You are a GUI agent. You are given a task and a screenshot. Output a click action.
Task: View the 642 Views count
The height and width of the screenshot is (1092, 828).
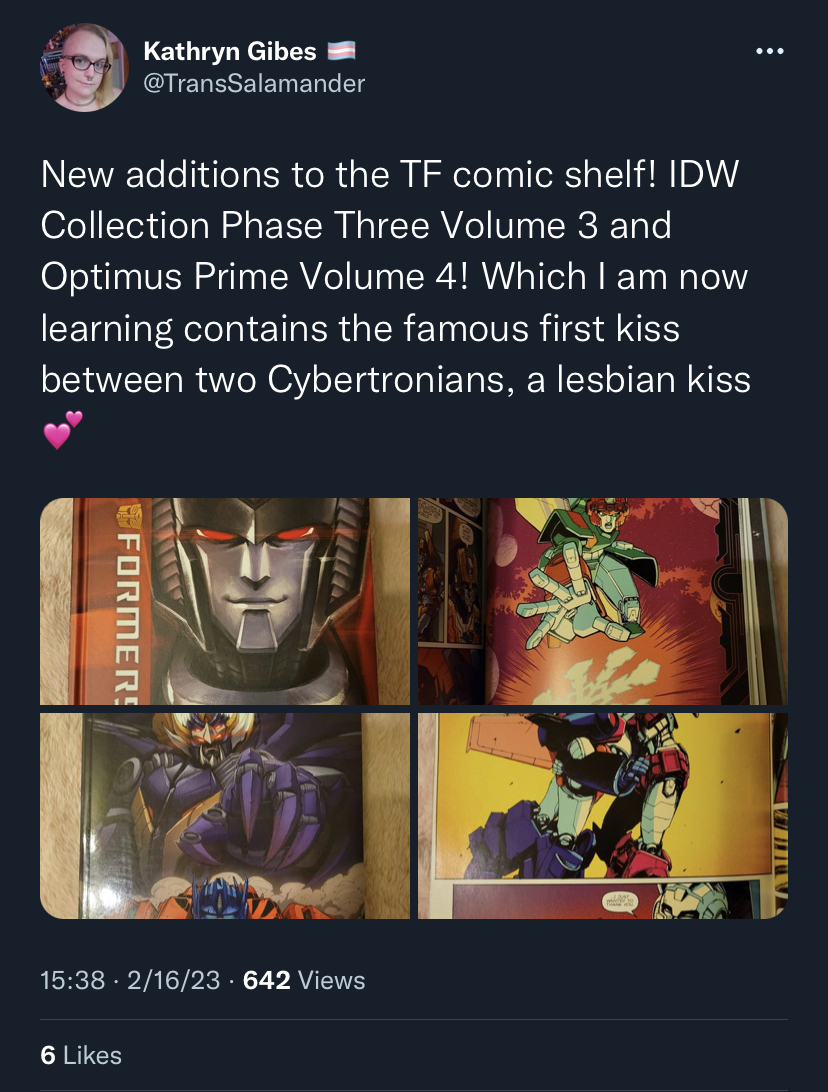click(304, 981)
